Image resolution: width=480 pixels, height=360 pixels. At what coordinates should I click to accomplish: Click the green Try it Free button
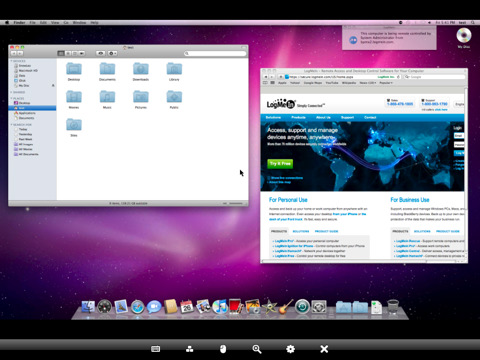[280, 163]
